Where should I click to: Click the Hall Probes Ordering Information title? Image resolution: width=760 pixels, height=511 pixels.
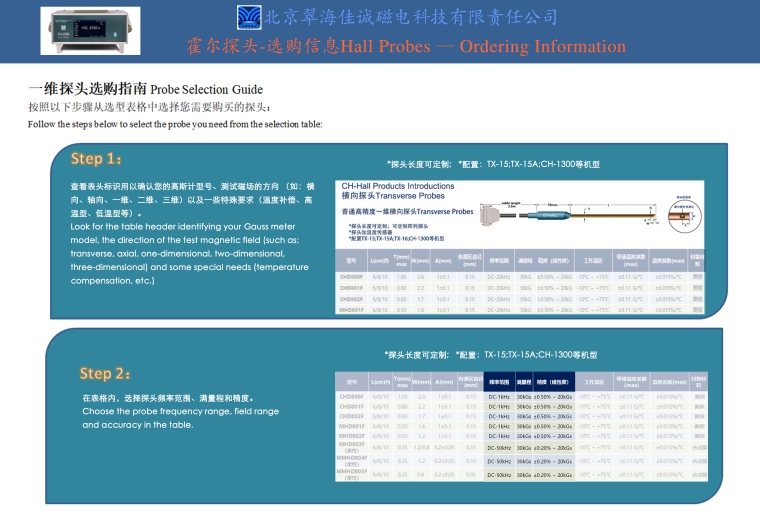[406, 46]
